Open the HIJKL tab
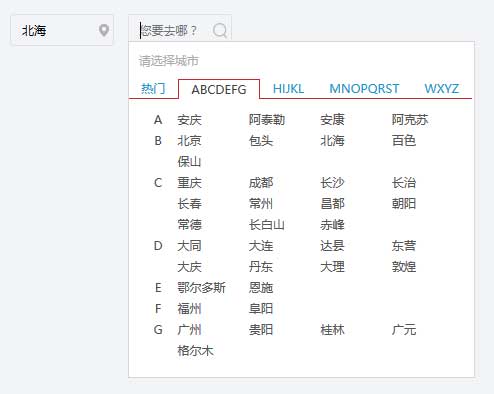 click(288, 89)
